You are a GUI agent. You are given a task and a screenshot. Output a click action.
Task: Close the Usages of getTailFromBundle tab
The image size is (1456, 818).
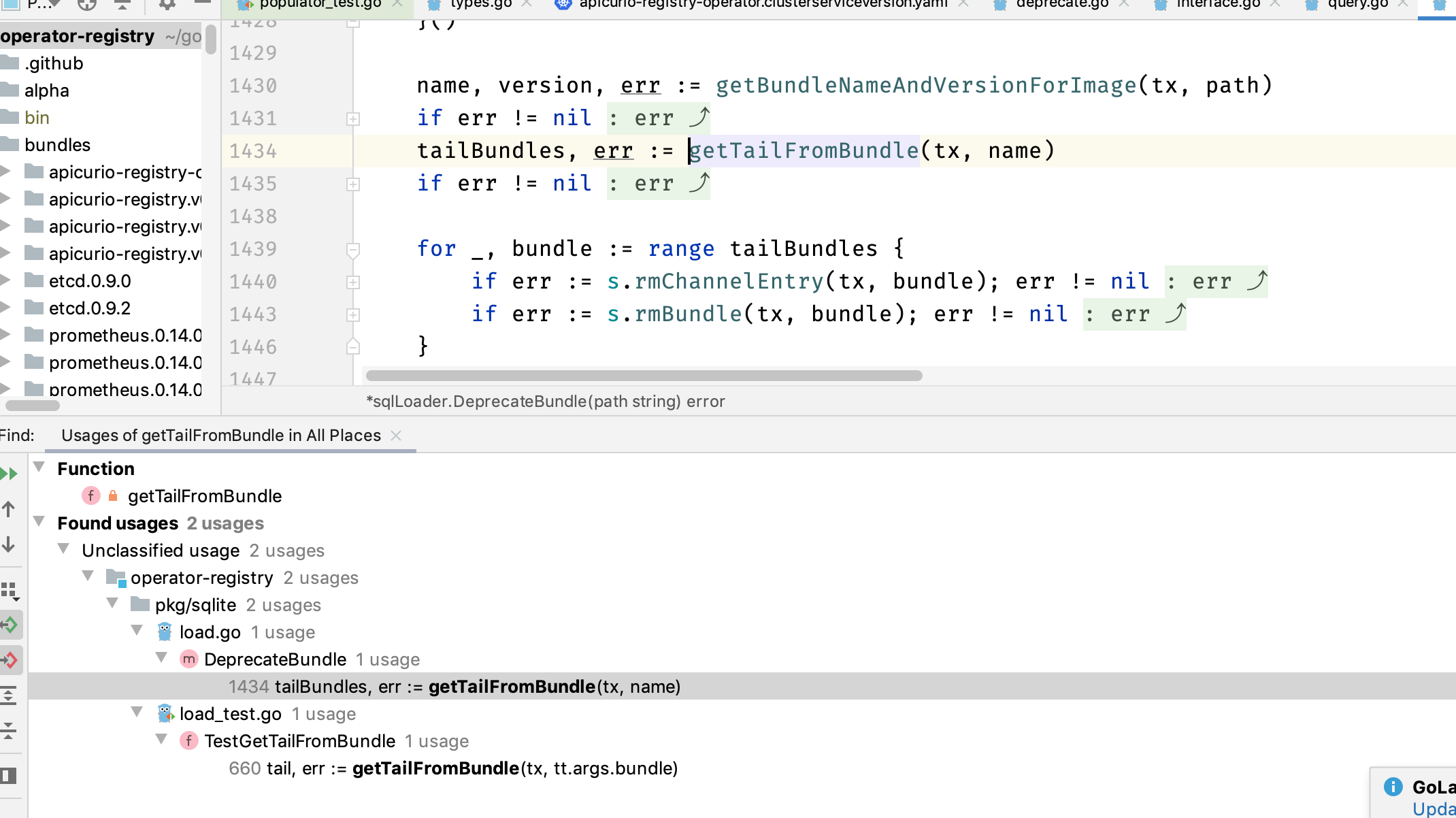[396, 436]
